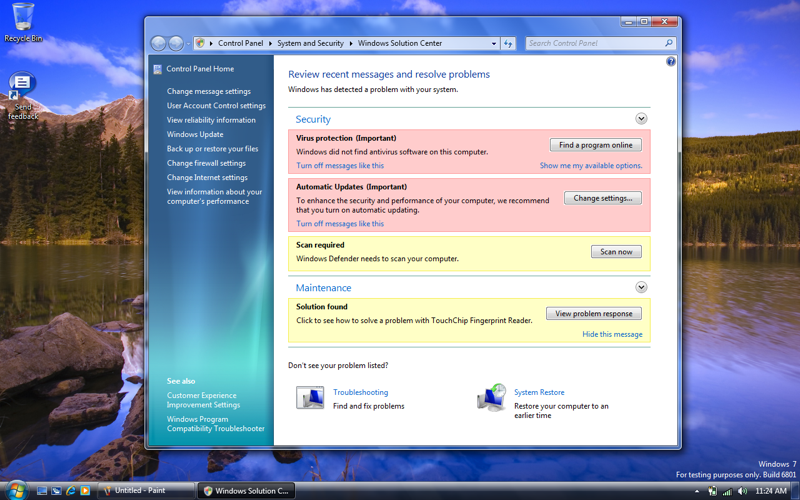Click the Troubleshooting computer icon

[310, 397]
